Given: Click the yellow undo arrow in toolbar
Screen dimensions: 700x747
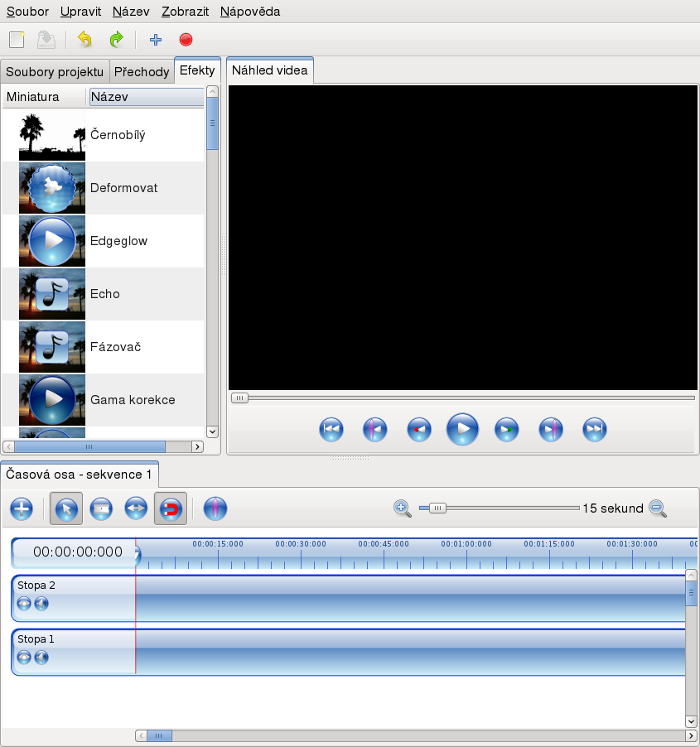Looking at the screenshot, I should click(85, 40).
